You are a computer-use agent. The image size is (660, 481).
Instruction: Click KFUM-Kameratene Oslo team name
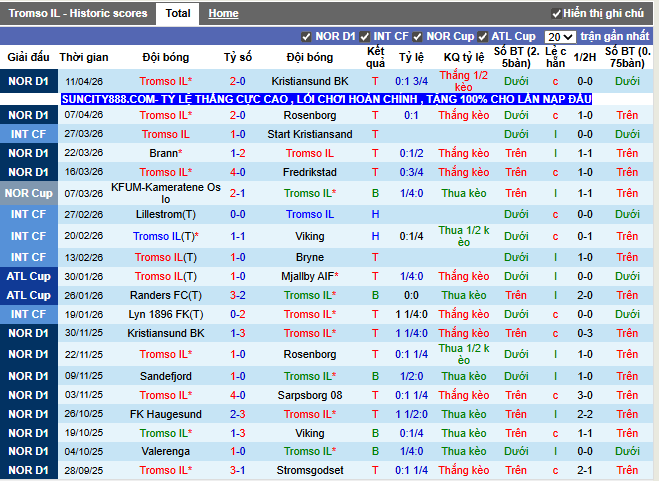pyautogui.click(x=165, y=193)
